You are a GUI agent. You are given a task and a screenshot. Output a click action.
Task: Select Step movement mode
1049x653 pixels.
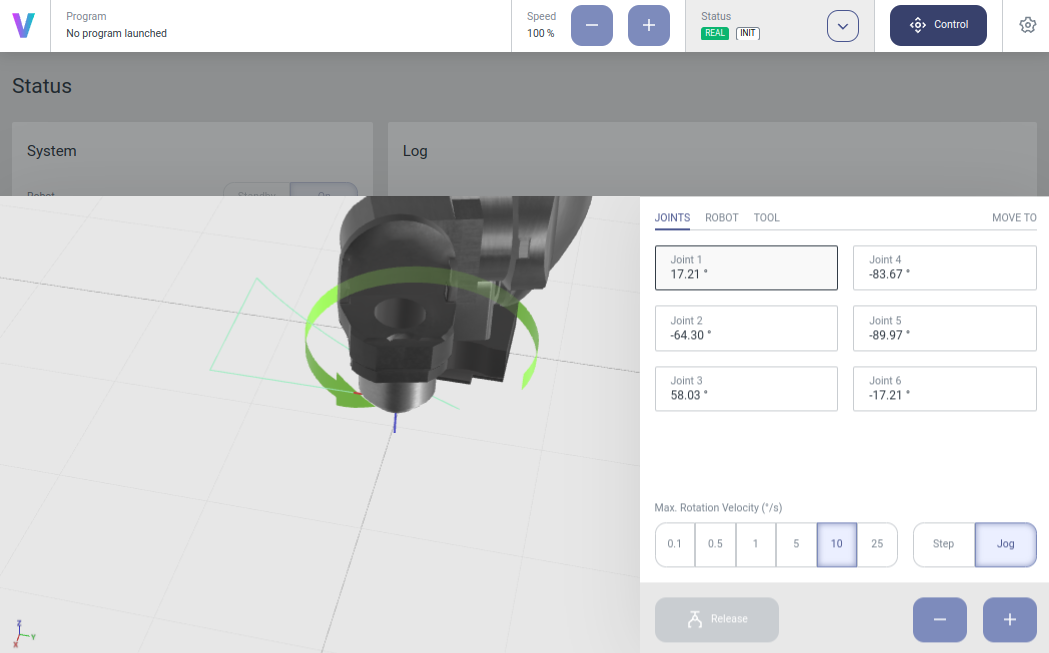(943, 544)
